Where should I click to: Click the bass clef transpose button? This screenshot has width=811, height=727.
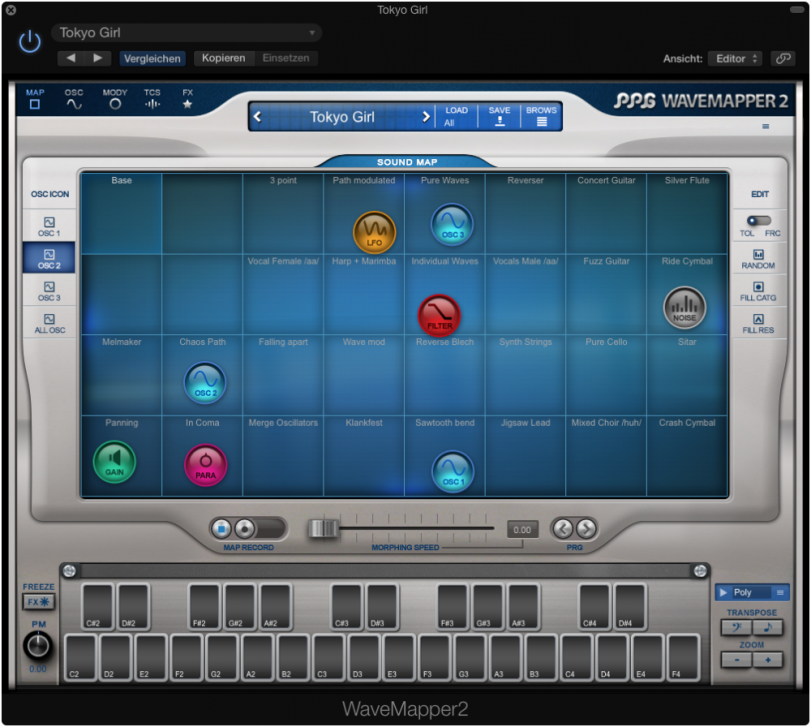tap(737, 627)
